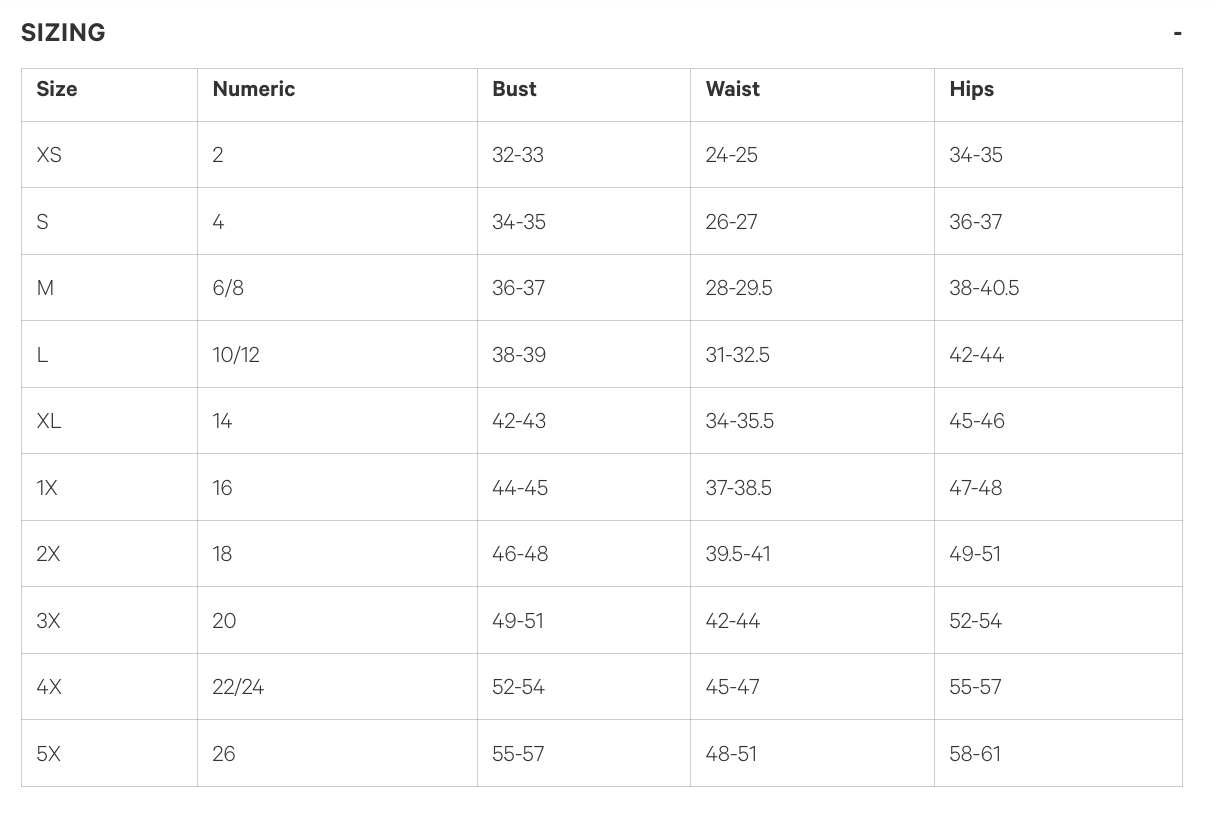Click the Bust column header
Viewport: 1216px width, 824px height.
point(514,89)
